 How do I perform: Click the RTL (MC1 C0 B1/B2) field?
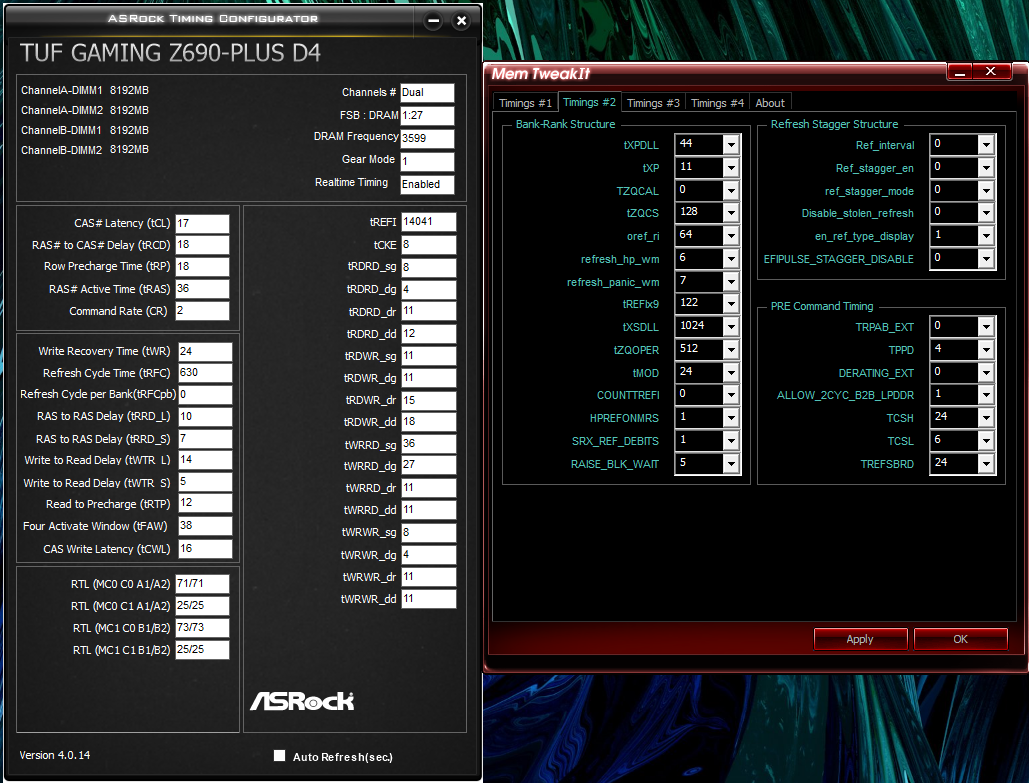(202, 627)
